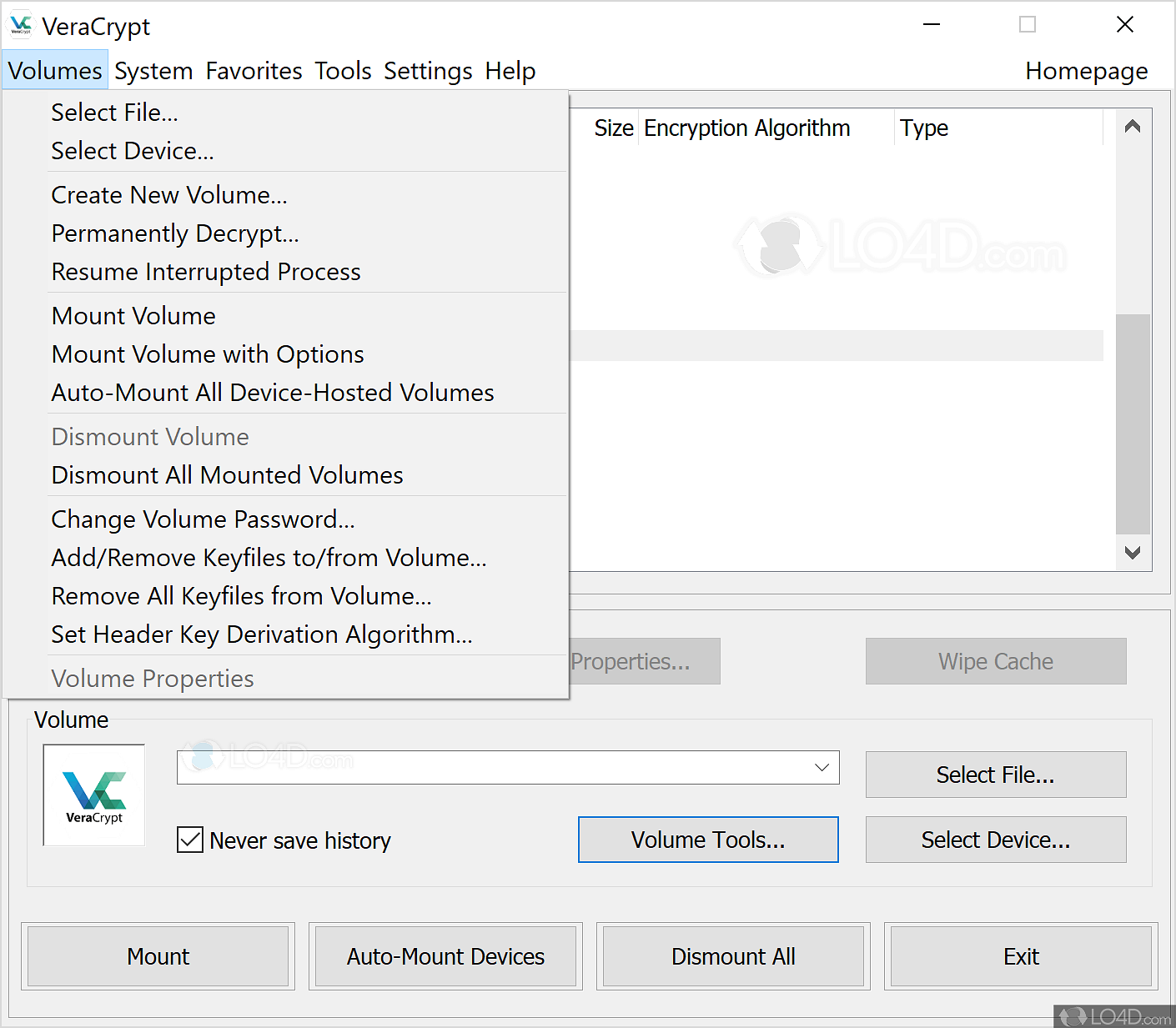The image size is (1176, 1028).
Task: Choose Add/Remove Keyfiles to/from Volume...
Action: (285, 558)
